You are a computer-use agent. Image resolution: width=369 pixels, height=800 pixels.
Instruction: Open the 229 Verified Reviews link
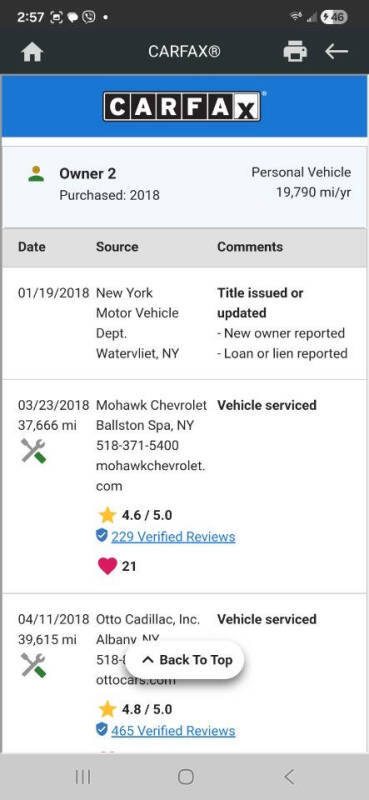click(x=173, y=537)
